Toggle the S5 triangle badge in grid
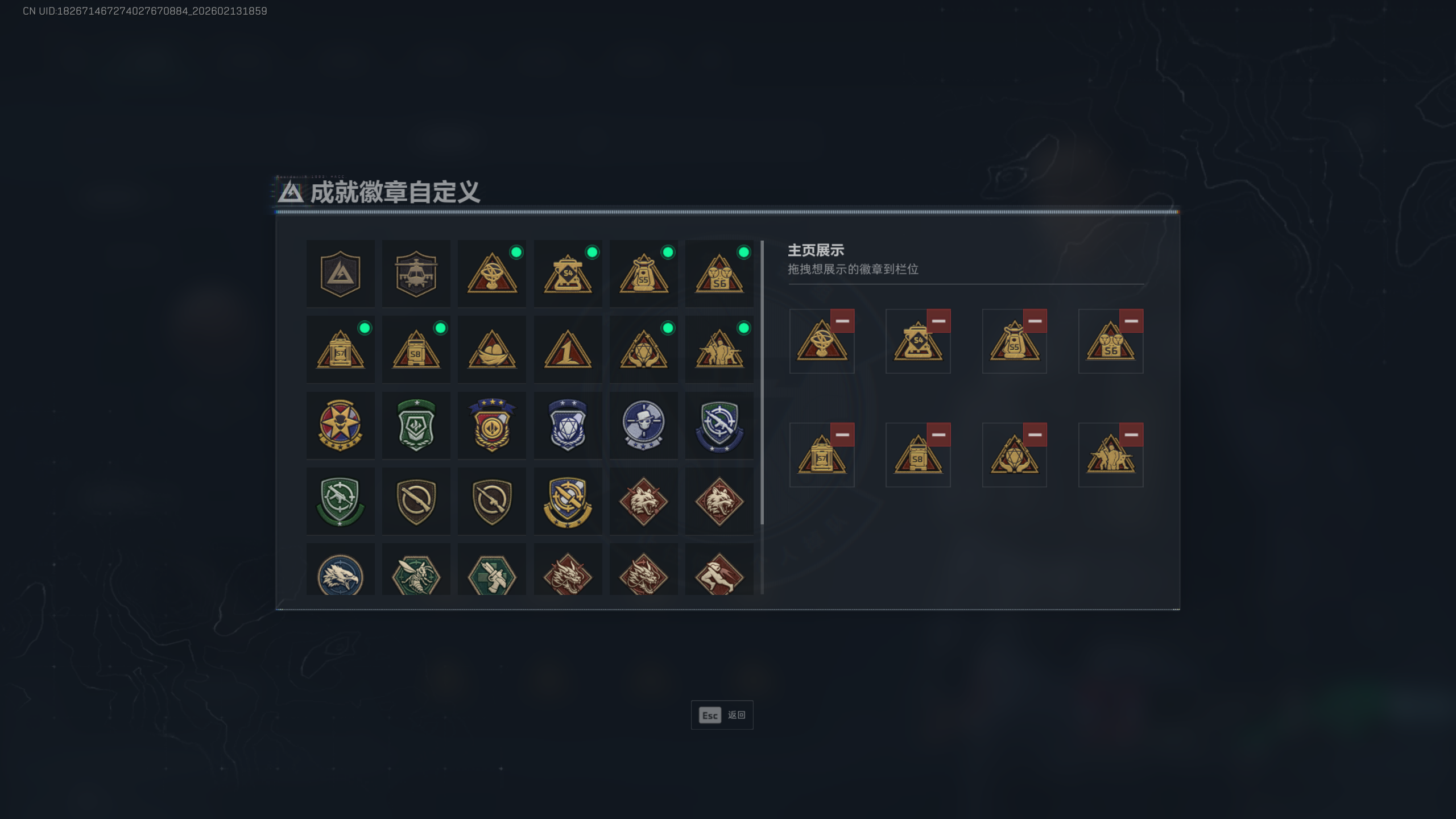1456x819 pixels. click(x=643, y=274)
